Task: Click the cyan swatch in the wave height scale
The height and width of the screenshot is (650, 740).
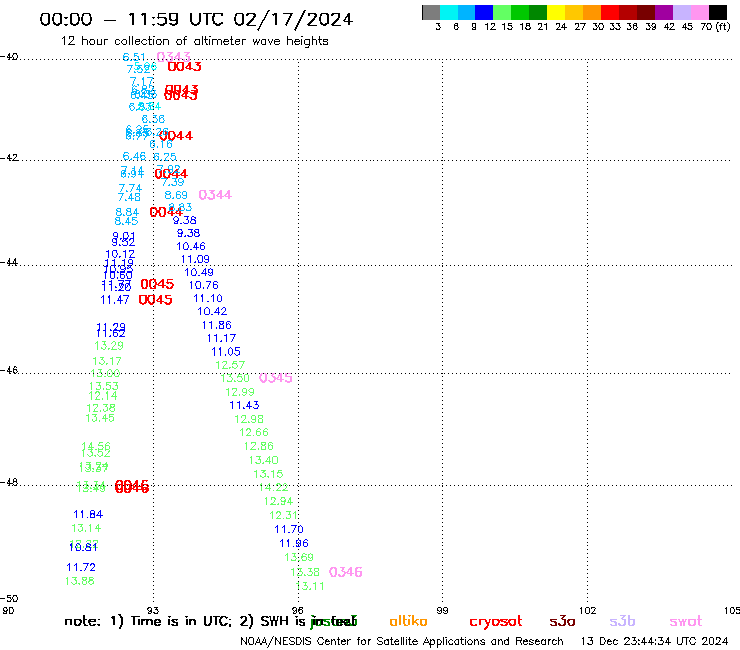Action: click(449, 12)
